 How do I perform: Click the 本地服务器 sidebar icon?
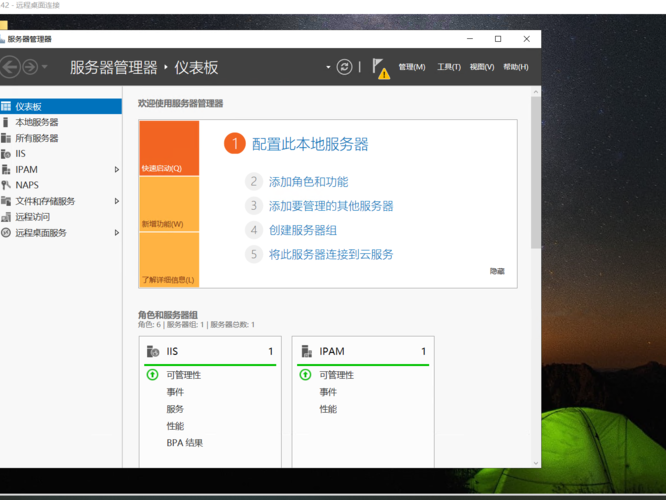point(6,122)
